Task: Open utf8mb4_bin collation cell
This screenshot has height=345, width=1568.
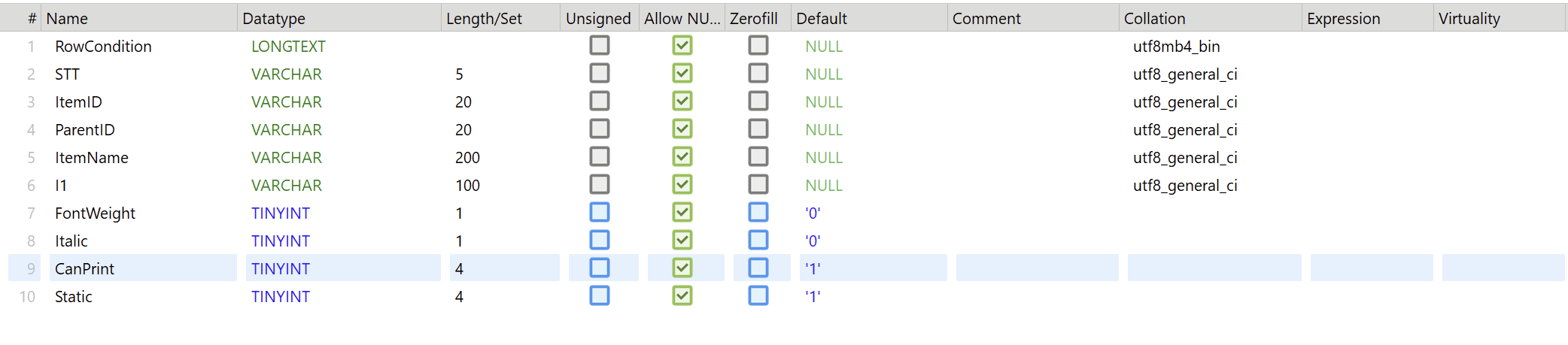Action: point(1176,47)
